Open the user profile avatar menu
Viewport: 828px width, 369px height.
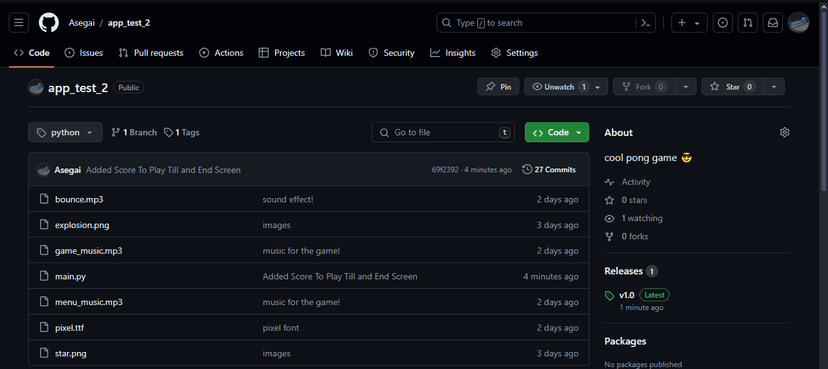[798, 23]
